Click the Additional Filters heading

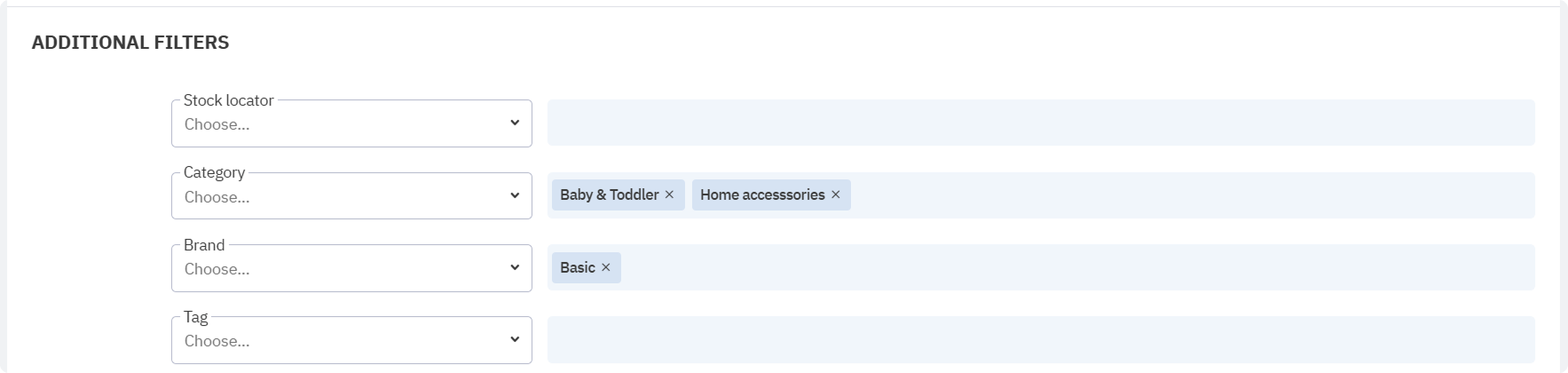[130, 43]
